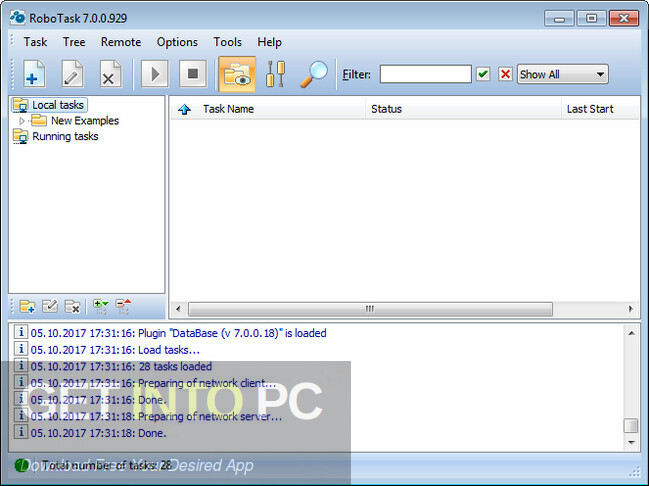Open the Task menu
The height and width of the screenshot is (486, 649).
tap(35, 42)
